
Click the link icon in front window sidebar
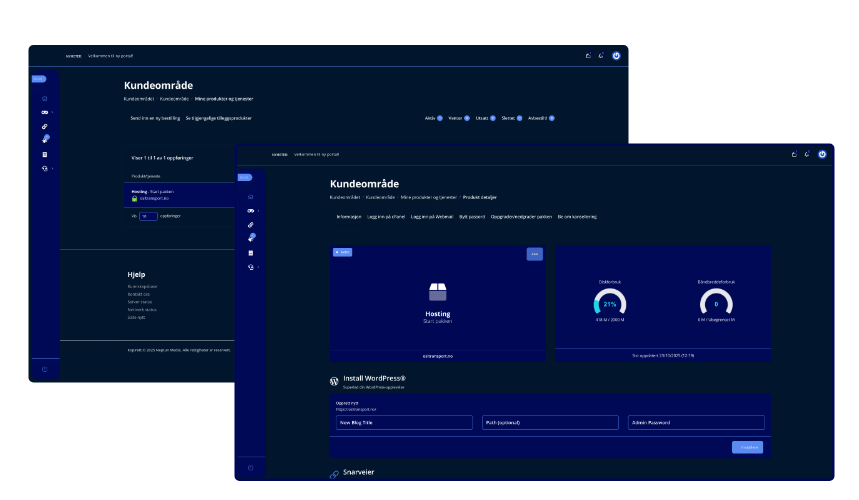tap(250, 224)
